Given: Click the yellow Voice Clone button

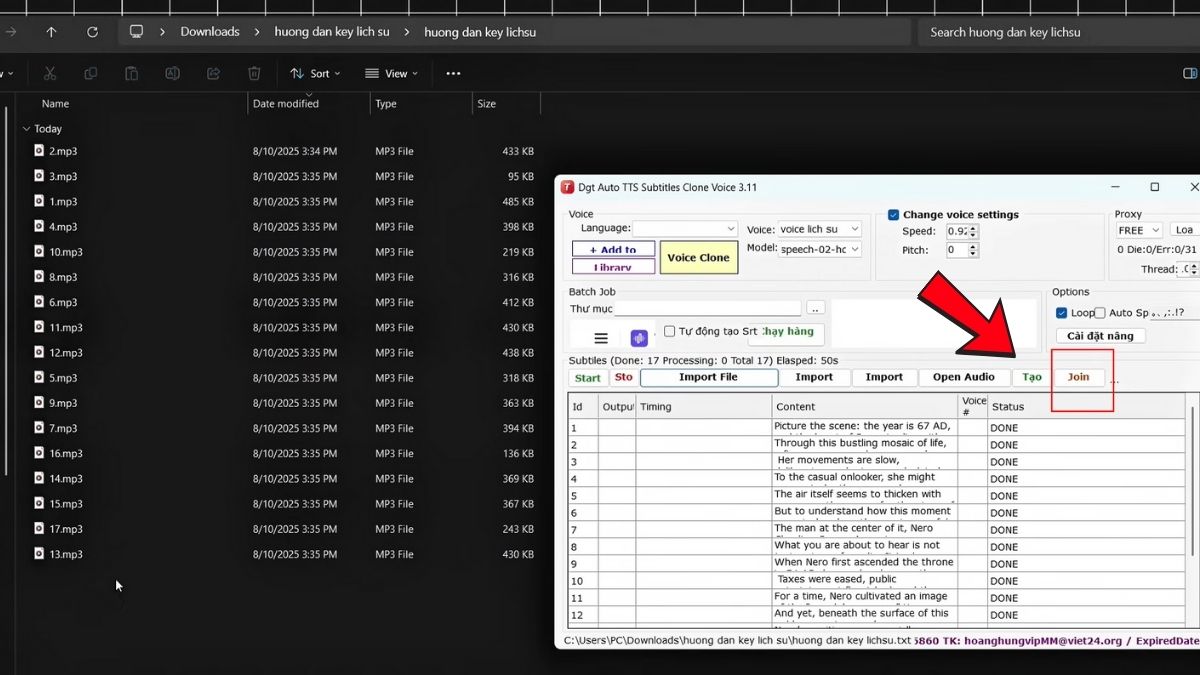Looking at the screenshot, I should click(698, 258).
